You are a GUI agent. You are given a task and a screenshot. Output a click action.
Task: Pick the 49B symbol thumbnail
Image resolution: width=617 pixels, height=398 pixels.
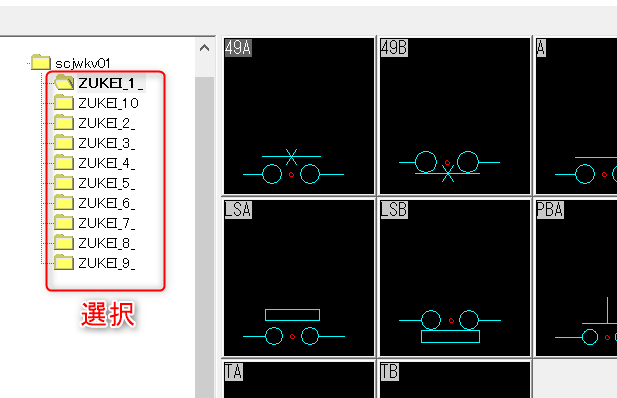(x=455, y=116)
